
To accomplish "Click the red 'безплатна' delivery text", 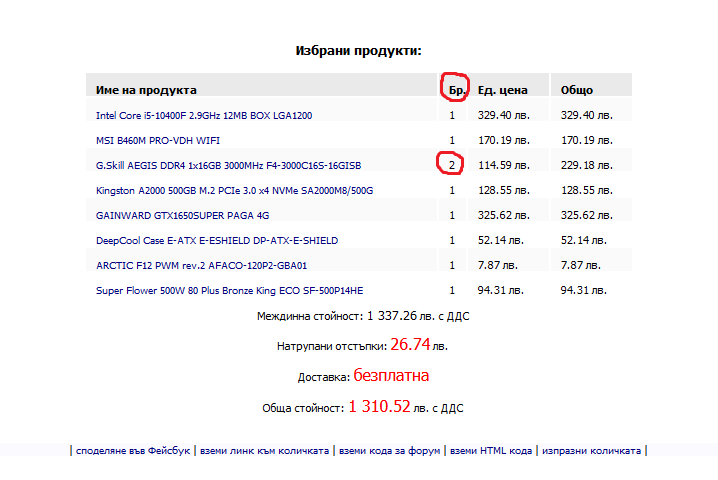I will tap(391, 376).
